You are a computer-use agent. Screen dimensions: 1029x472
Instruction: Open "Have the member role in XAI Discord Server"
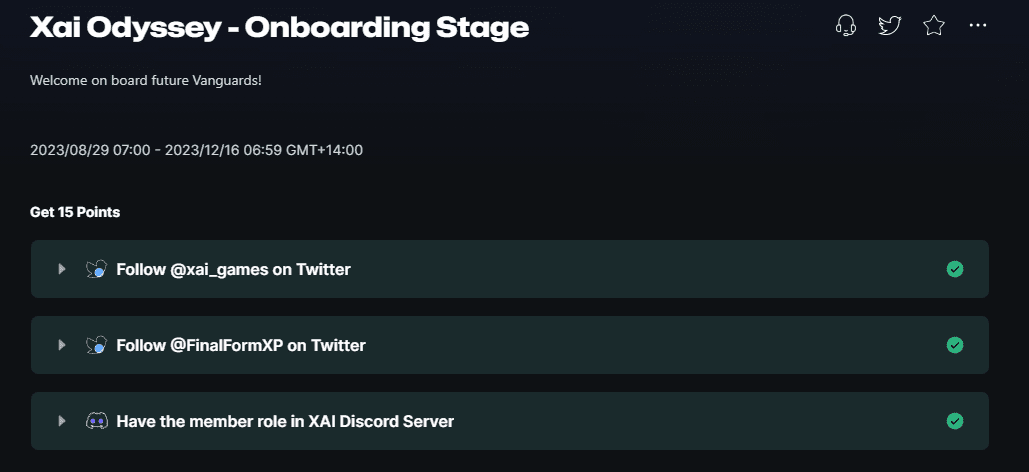coord(285,421)
